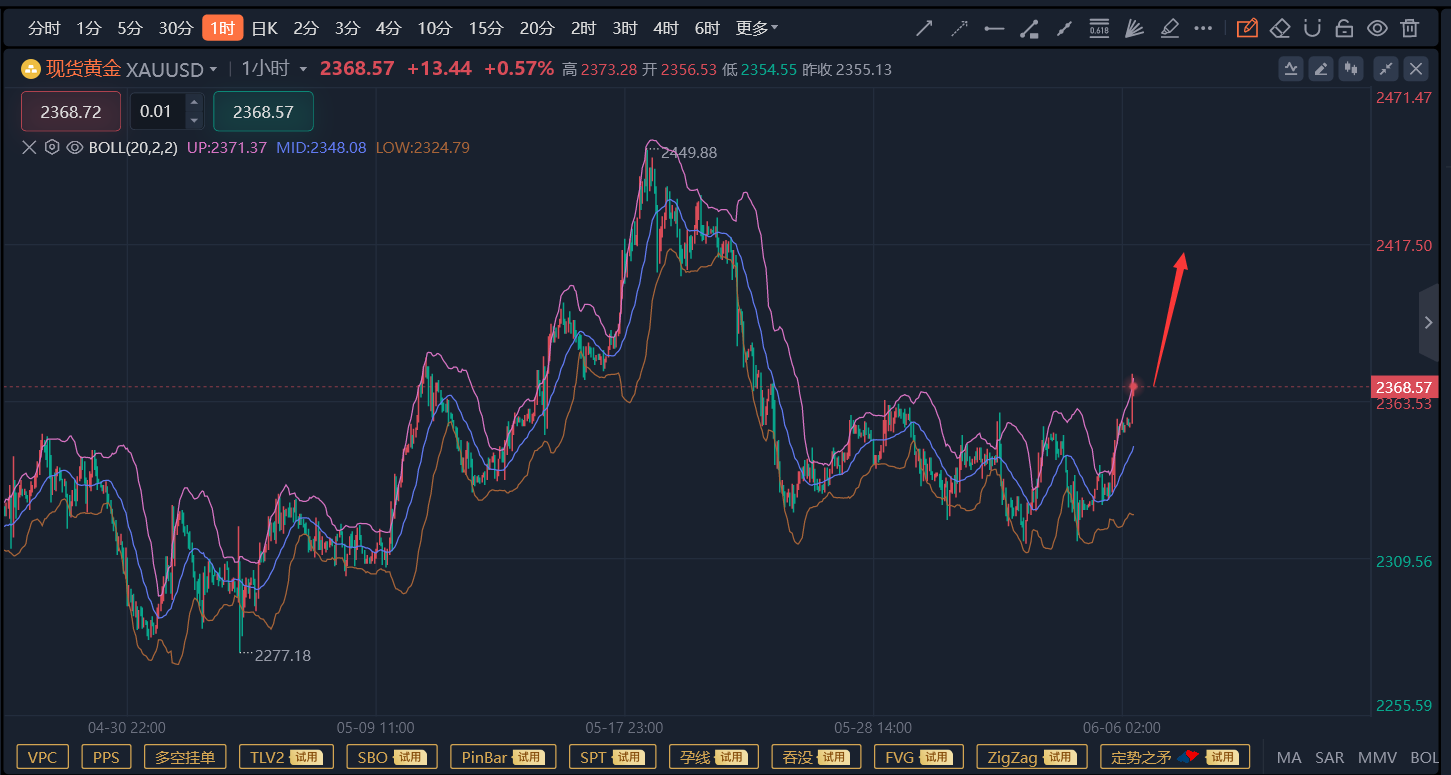Click the 0.01 lot size input field

coord(157,111)
